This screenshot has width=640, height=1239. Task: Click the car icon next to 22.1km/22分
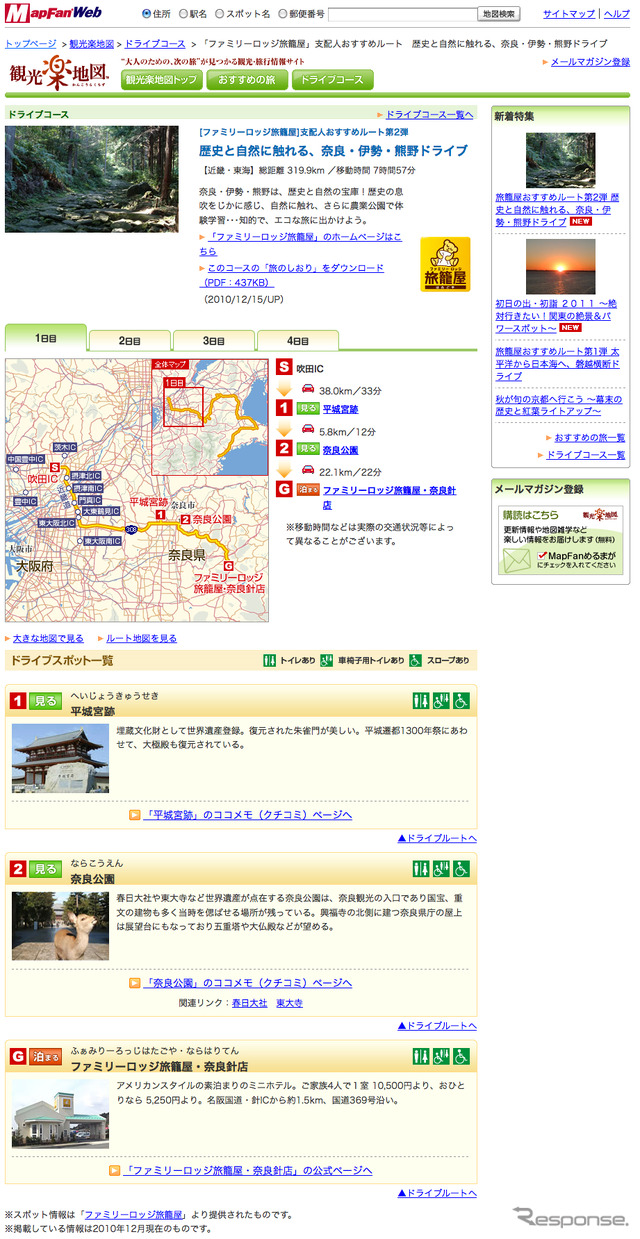click(x=308, y=470)
